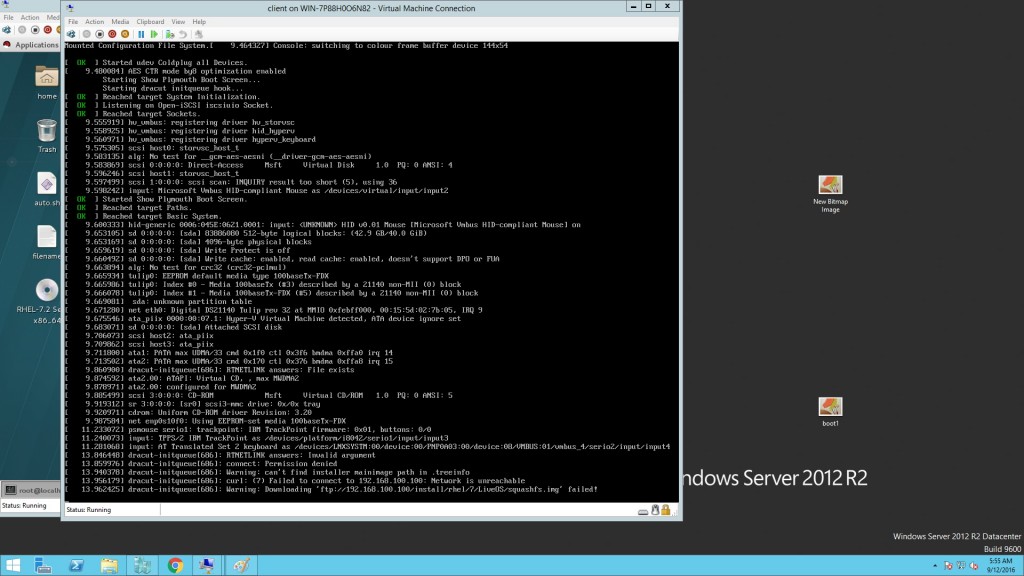Click the client window title bar icon
Screen dimensions: 1024x576
(x=70, y=8)
